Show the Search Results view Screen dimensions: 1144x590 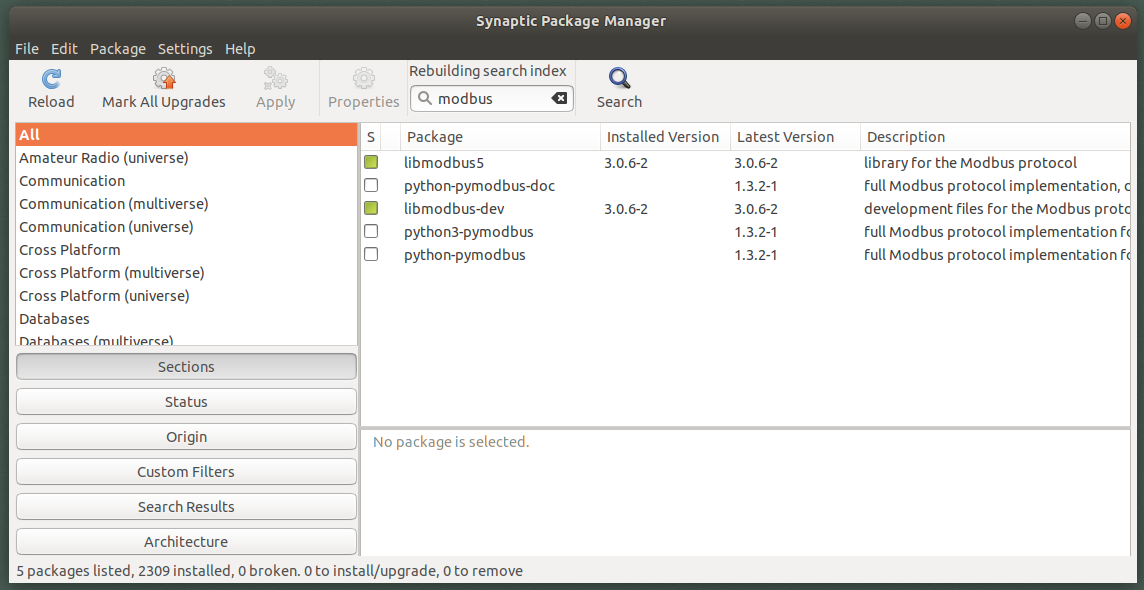[x=186, y=507]
